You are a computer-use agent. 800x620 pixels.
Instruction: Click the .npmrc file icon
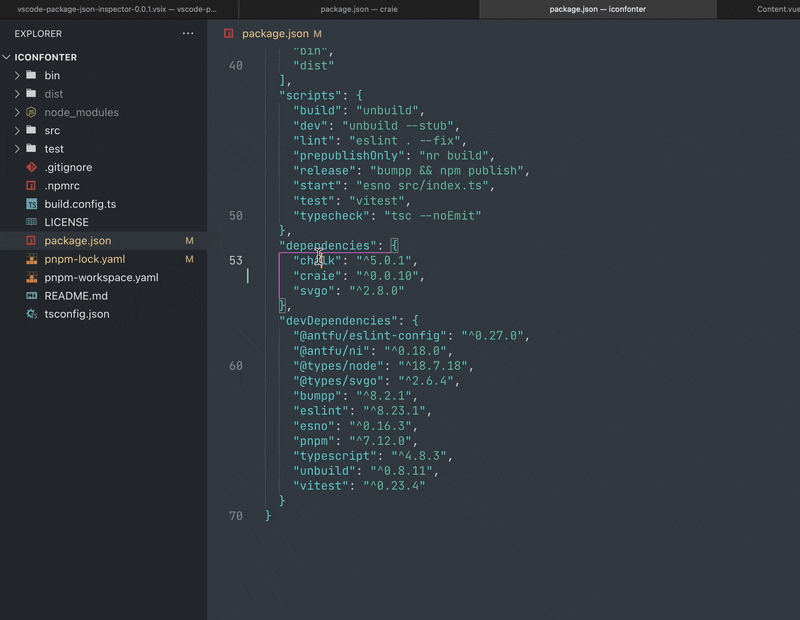click(x=31, y=186)
